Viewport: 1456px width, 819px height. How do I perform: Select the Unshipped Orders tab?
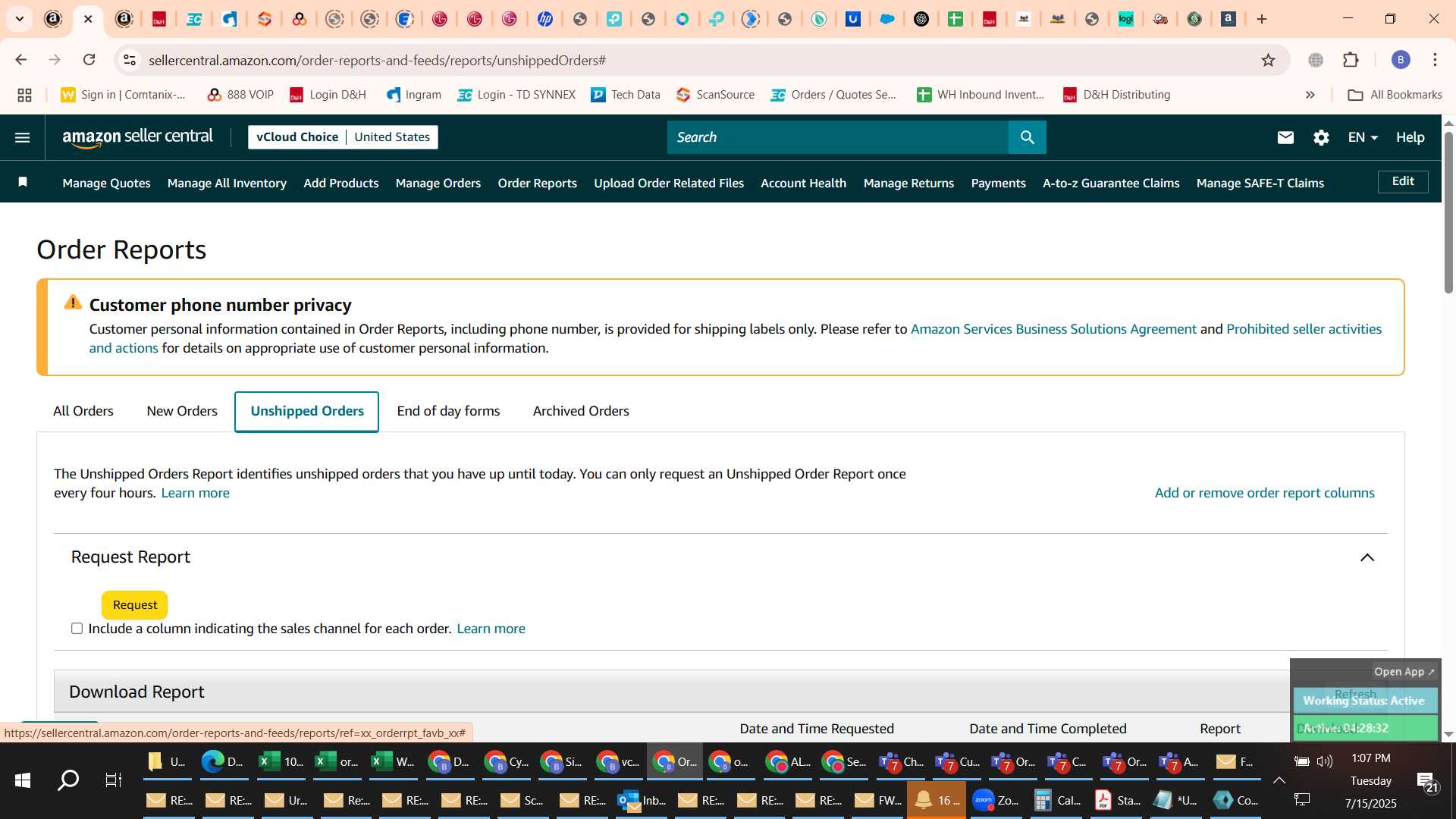307,412
